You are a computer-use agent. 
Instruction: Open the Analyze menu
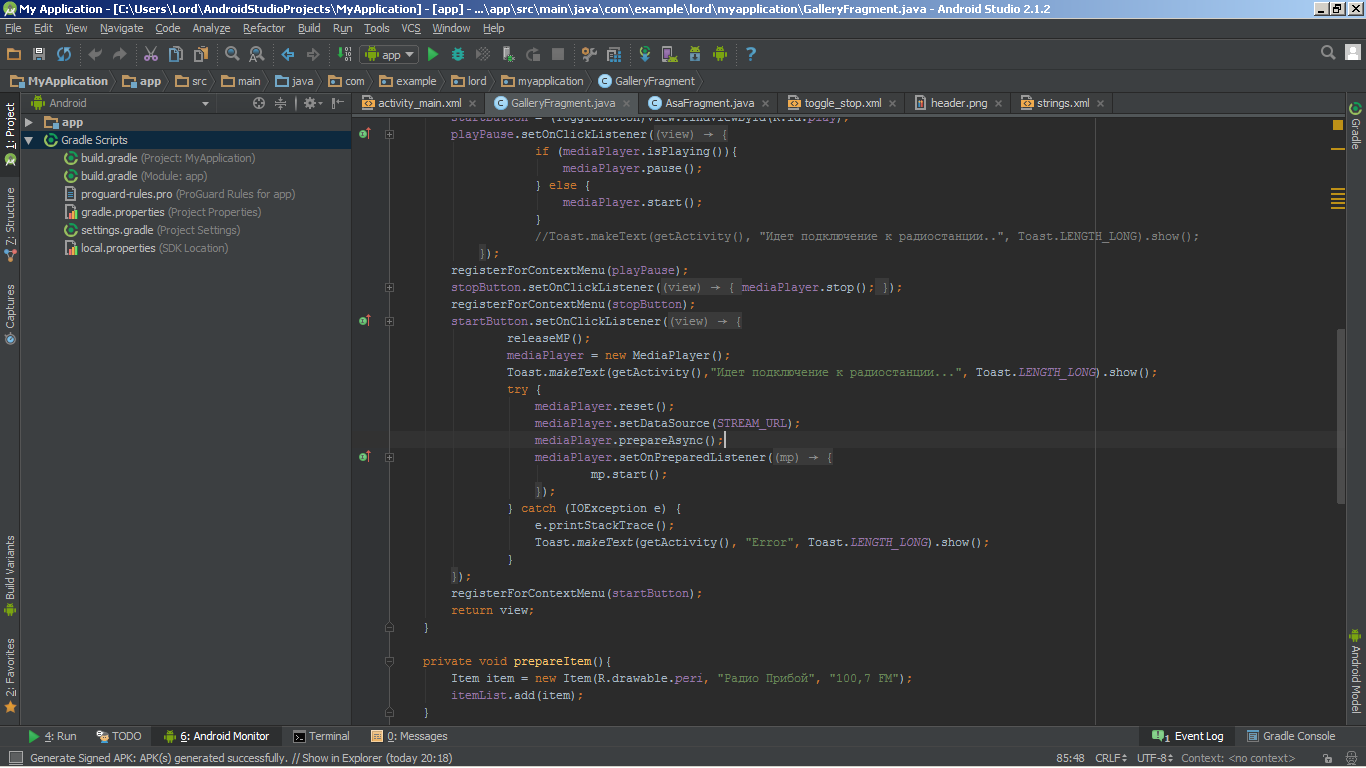coord(211,28)
